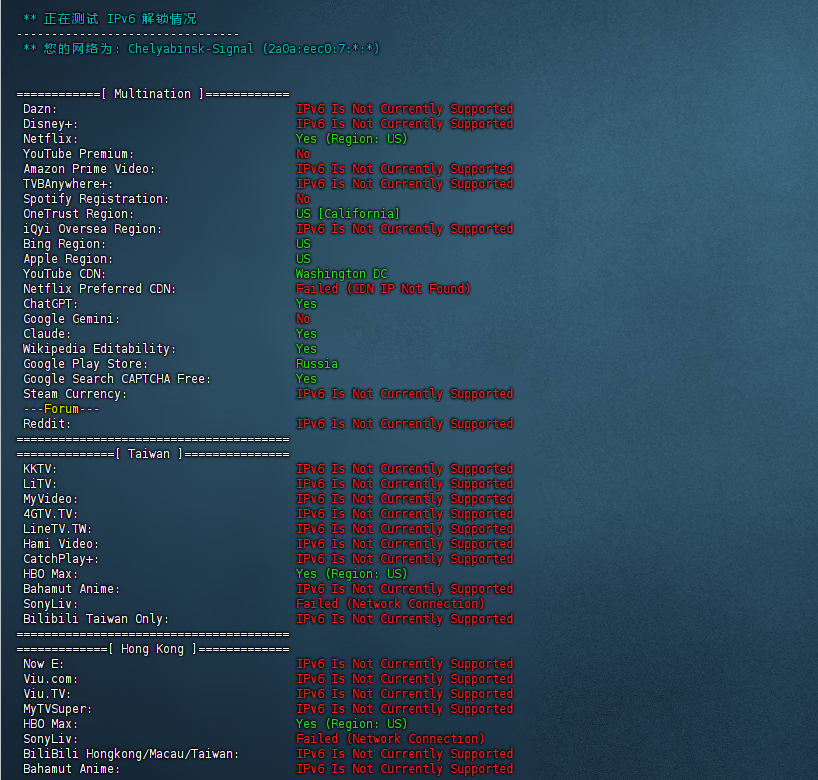Click the Amazon Prime Video: label

coord(89,169)
